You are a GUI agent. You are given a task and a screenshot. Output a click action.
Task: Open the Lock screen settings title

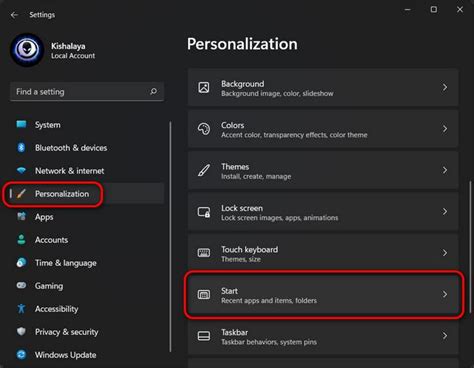pyautogui.click(x=242, y=208)
